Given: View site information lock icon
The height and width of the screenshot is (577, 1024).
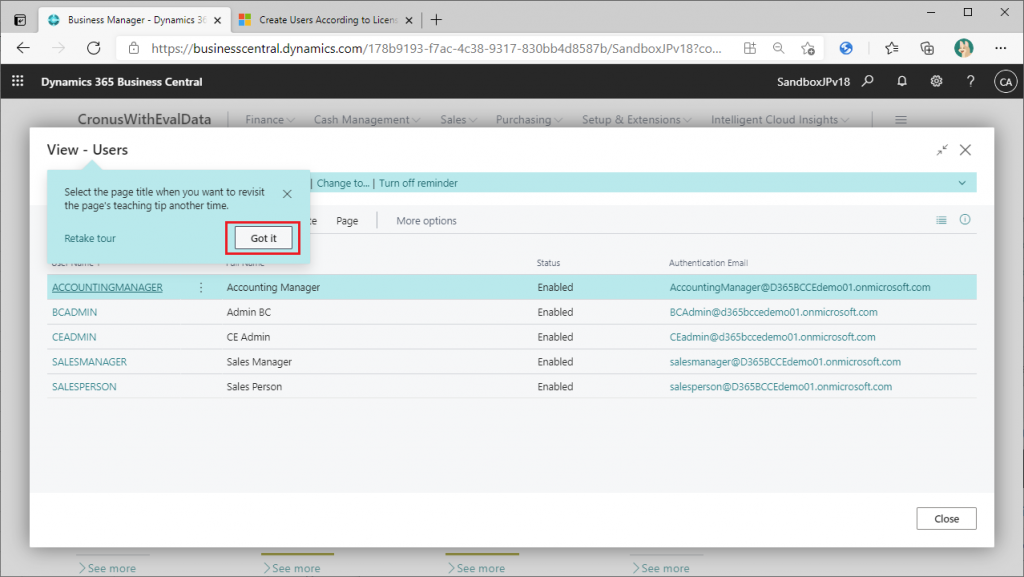Looking at the screenshot, I should coord(134,48).
